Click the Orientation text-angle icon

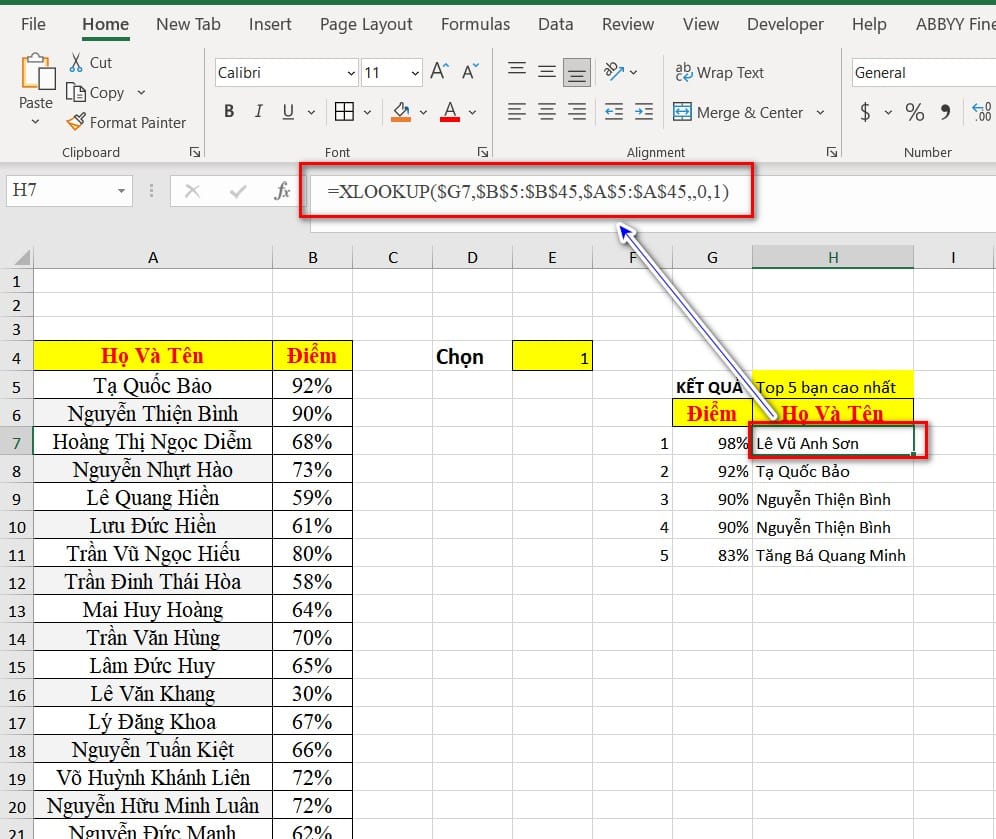pyautogui.click(x=614, y=71)
